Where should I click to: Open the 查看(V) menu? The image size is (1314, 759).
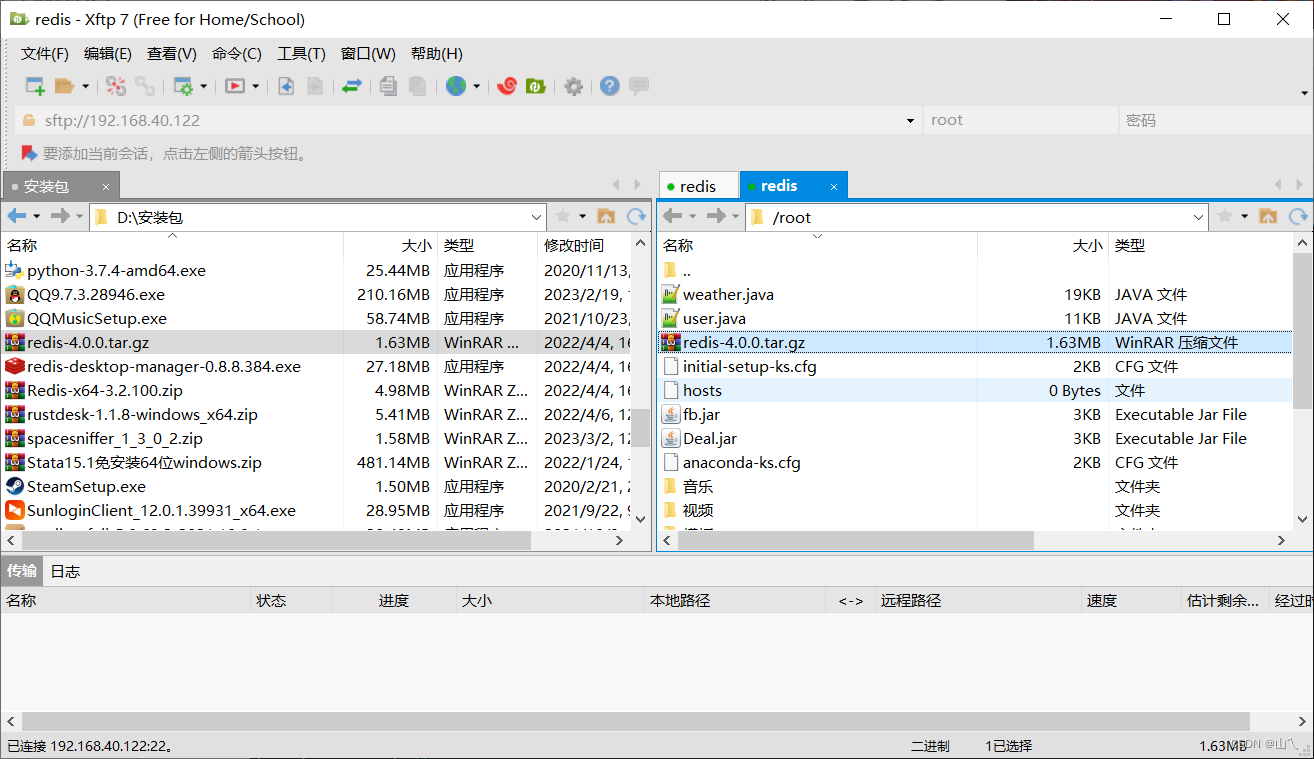[x=172, y=54]
